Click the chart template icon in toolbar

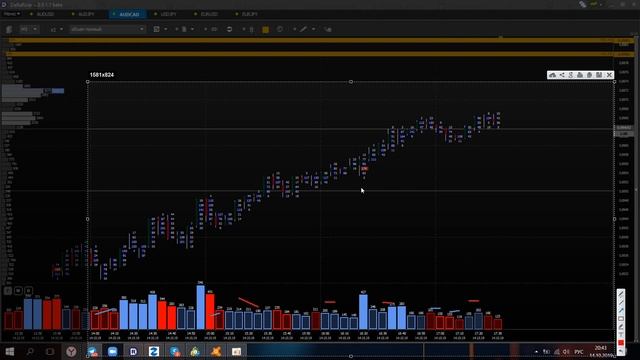pos(156,29)
